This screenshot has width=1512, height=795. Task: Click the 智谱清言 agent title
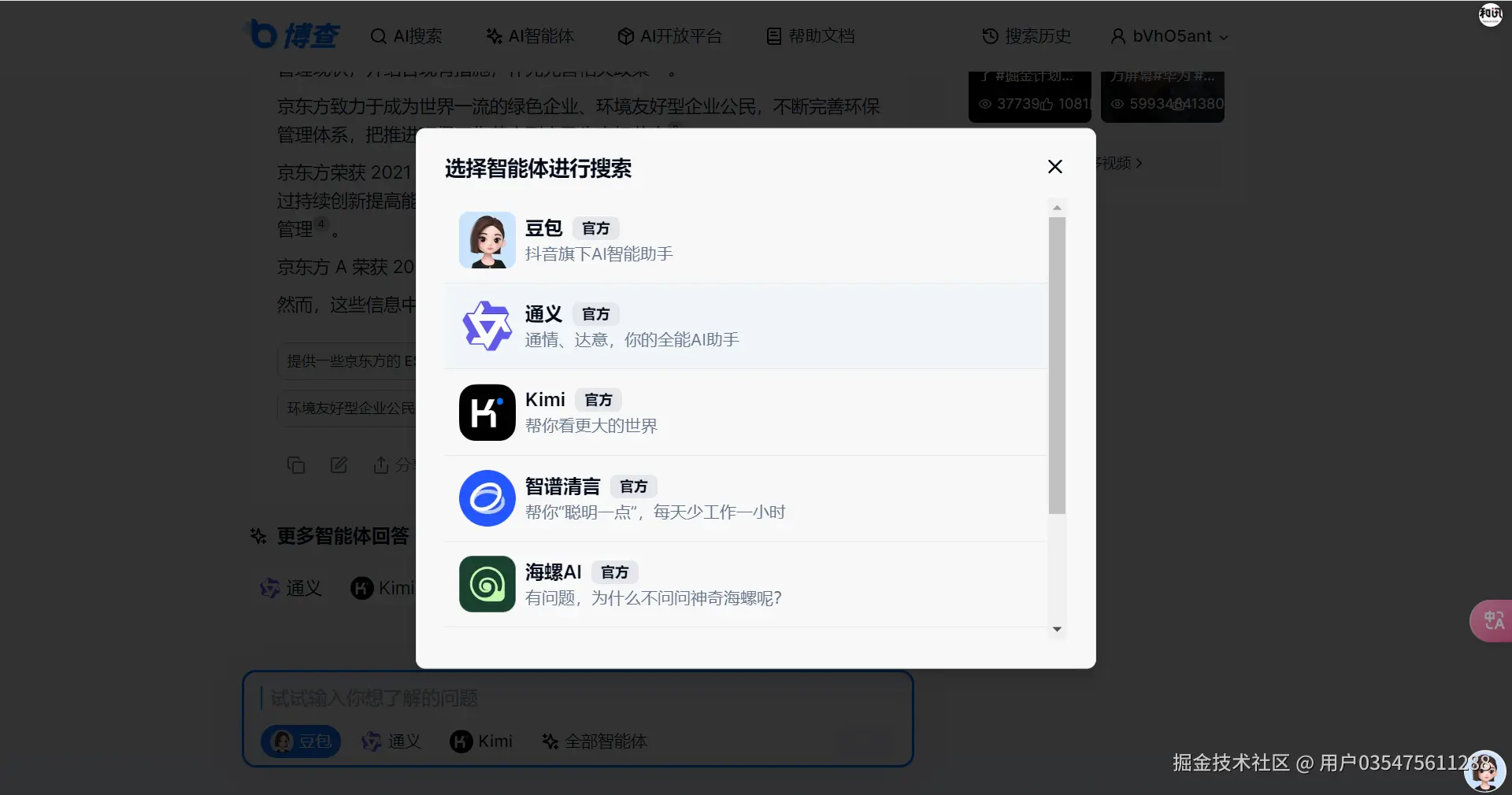562,486
